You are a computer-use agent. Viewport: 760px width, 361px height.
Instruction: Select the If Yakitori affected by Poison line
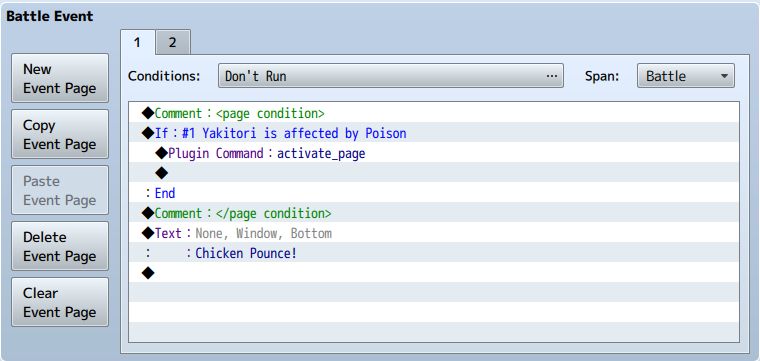pyautogui.click(x=434, y=133)
